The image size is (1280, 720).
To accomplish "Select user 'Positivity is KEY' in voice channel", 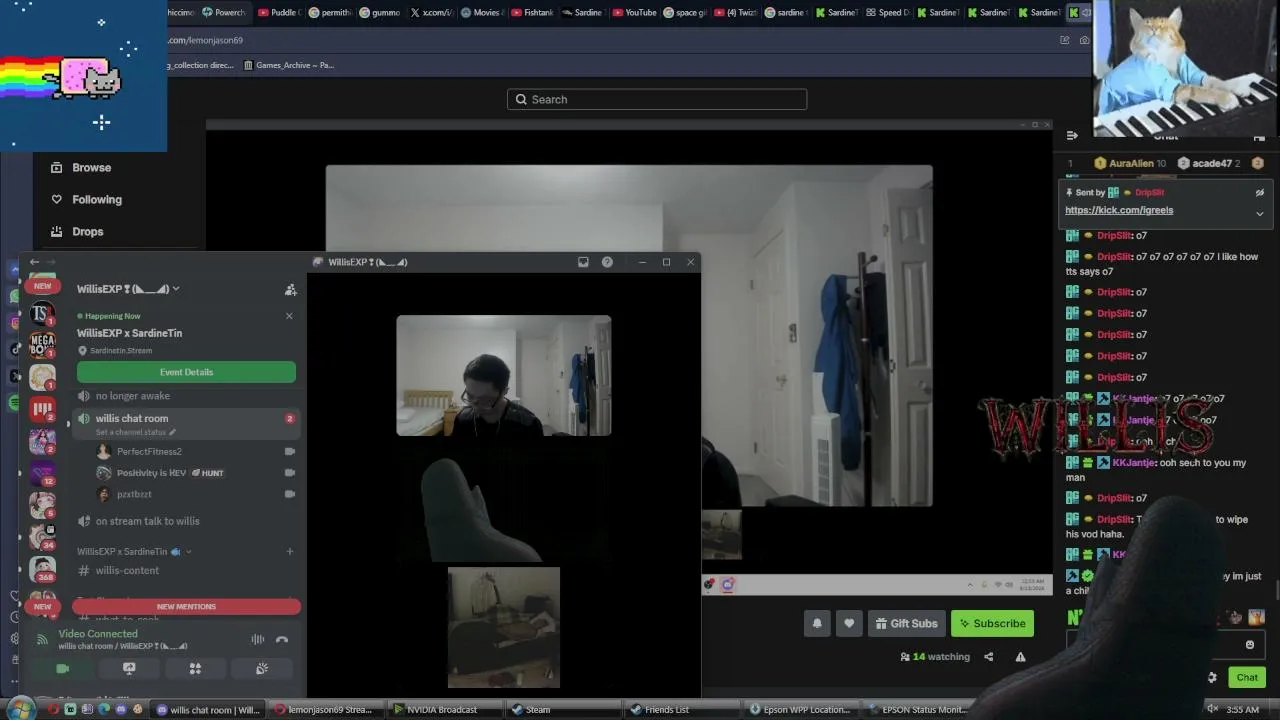I will point(151,473).
